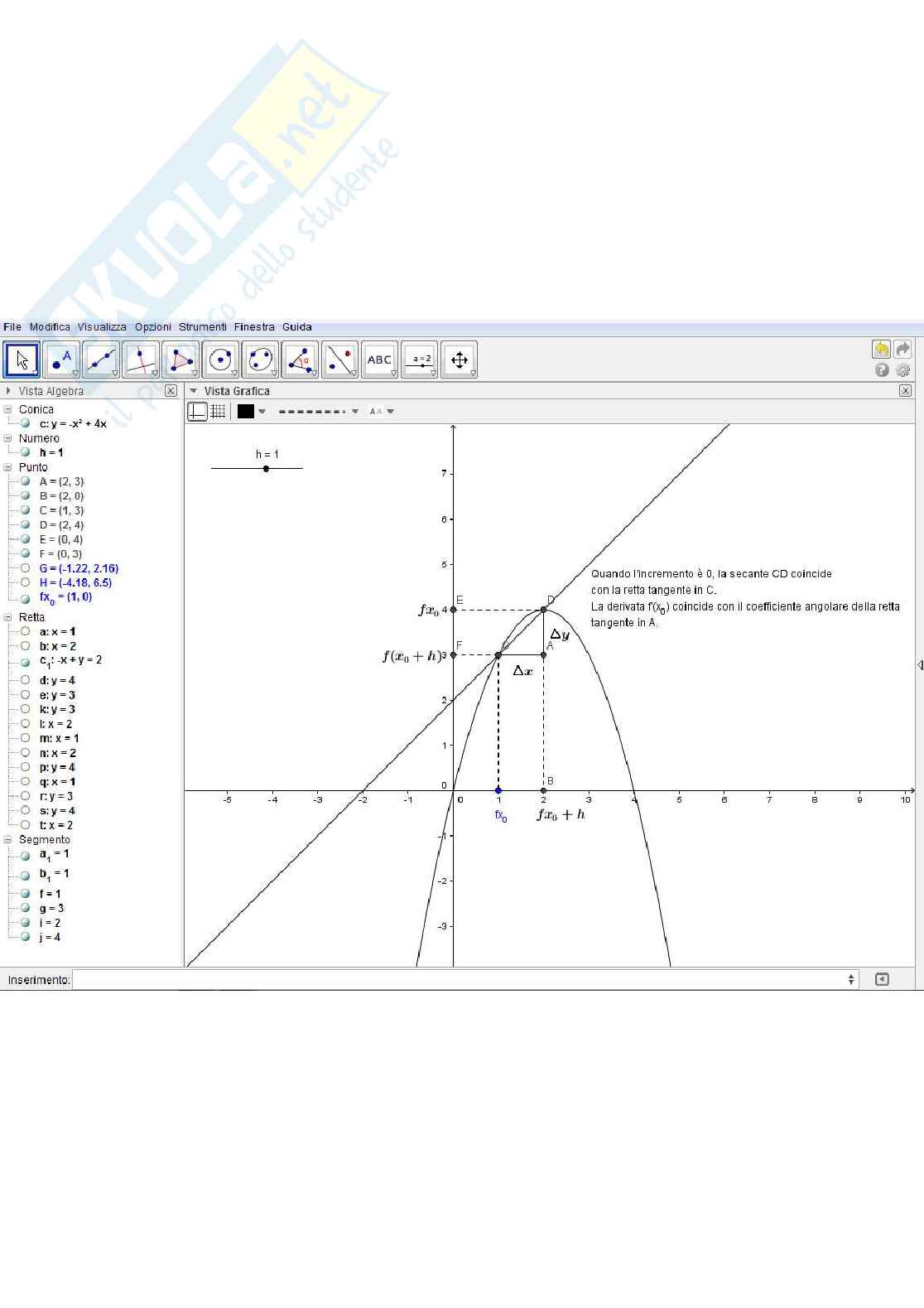This screenshot has width=924, height=1308.
Task: Click the Undo arrow icon
Action: [882, 350]
